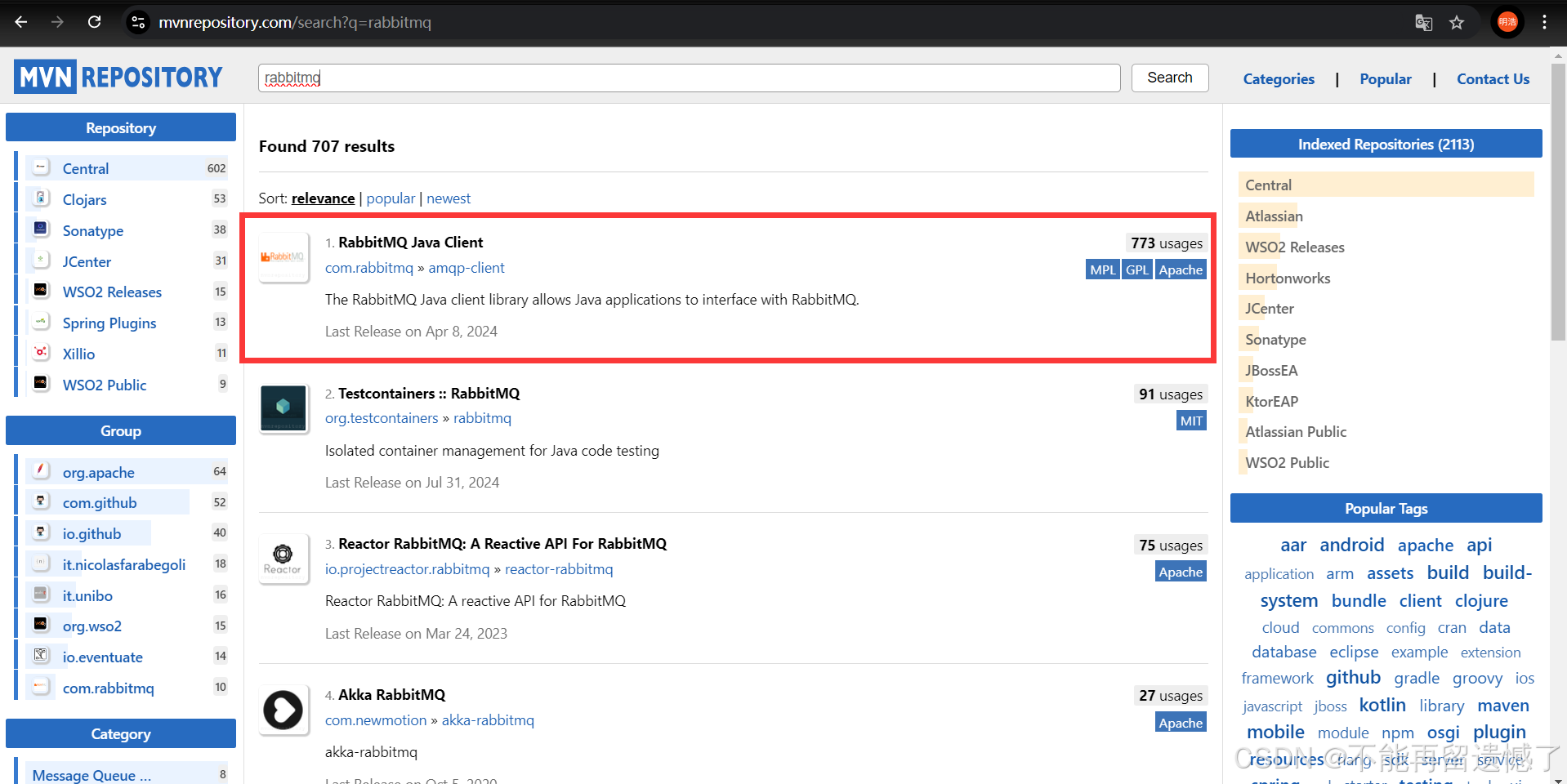Viewport: 1567px width, 784px height.
Task: Open KtorEAP in Indexed Repositories
Action: pyautogui.click(x=1271, y=402)
